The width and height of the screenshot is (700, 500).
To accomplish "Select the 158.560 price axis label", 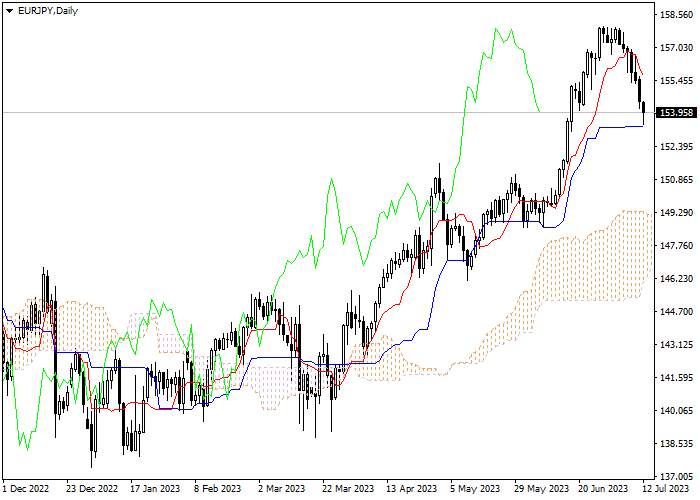I will [677, 15].
